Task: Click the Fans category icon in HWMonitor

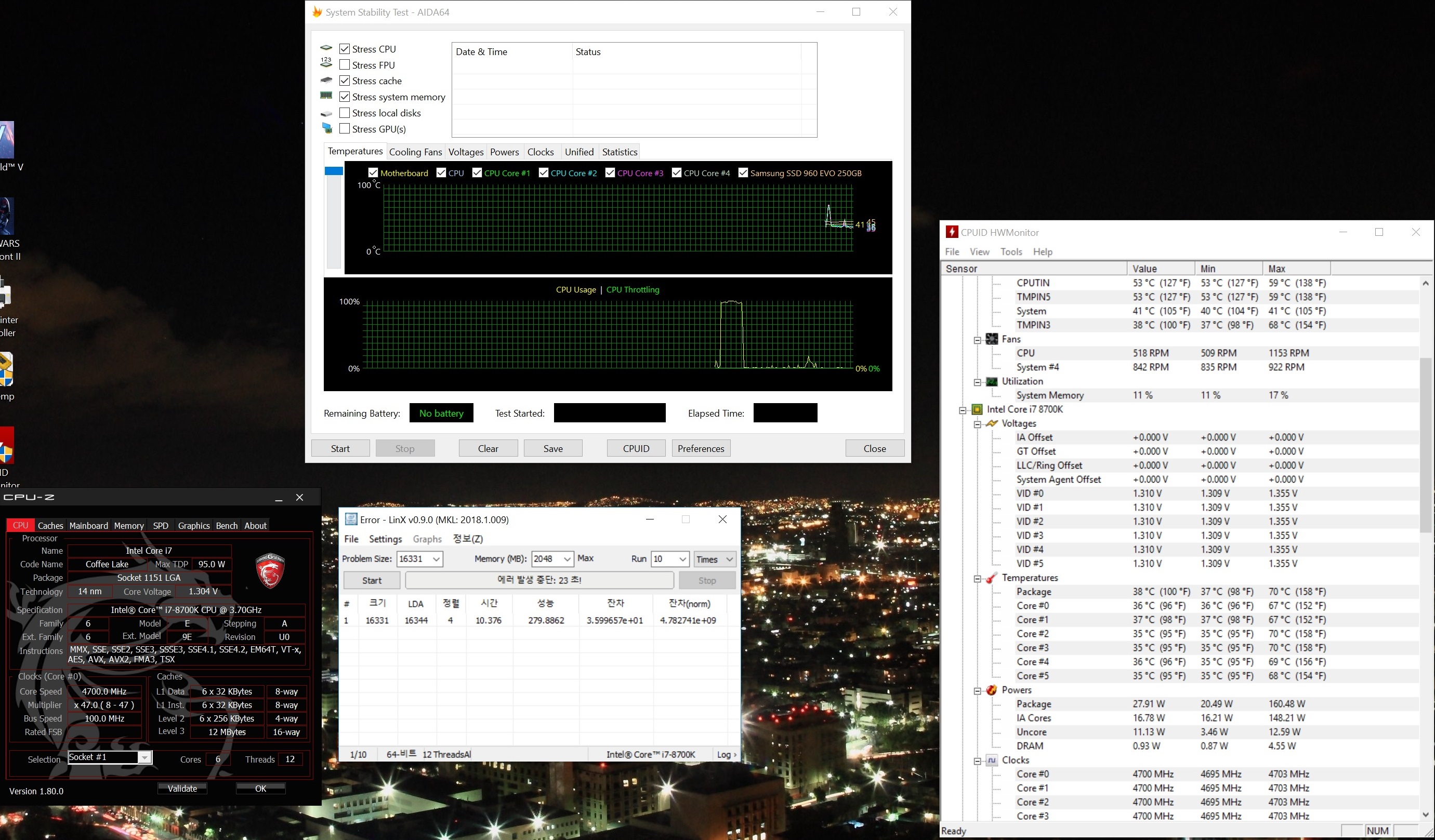Action: point(992,339)
